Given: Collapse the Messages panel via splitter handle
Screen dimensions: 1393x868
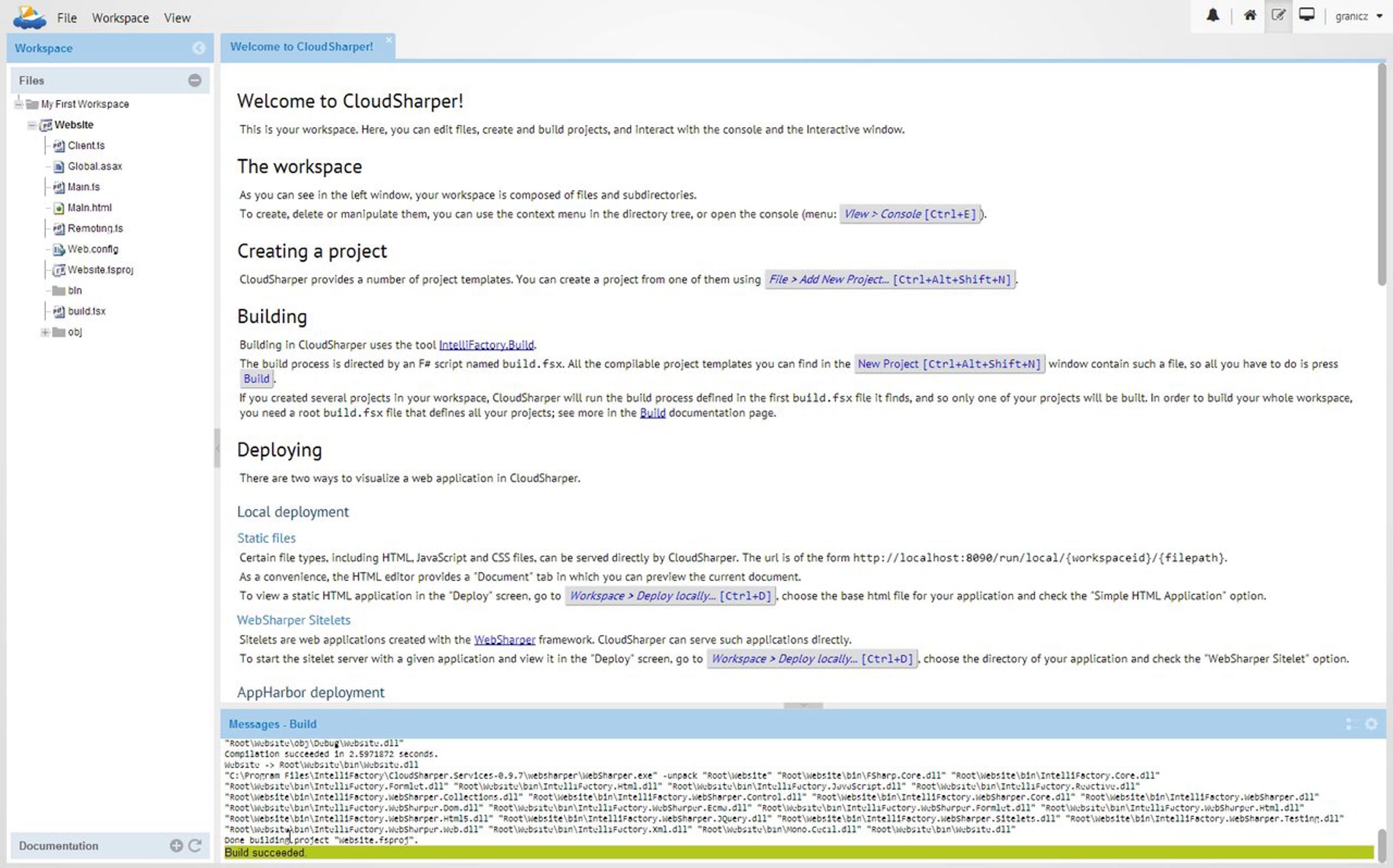Looking at the screenshot, I should [x=803, y=705].
